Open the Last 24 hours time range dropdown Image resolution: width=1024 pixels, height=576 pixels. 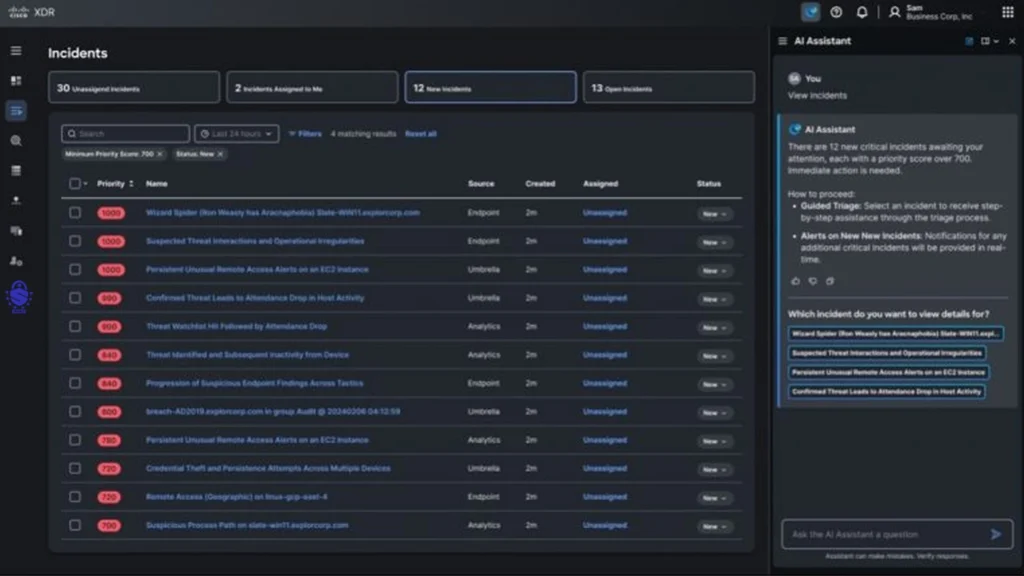pos(236,134)
